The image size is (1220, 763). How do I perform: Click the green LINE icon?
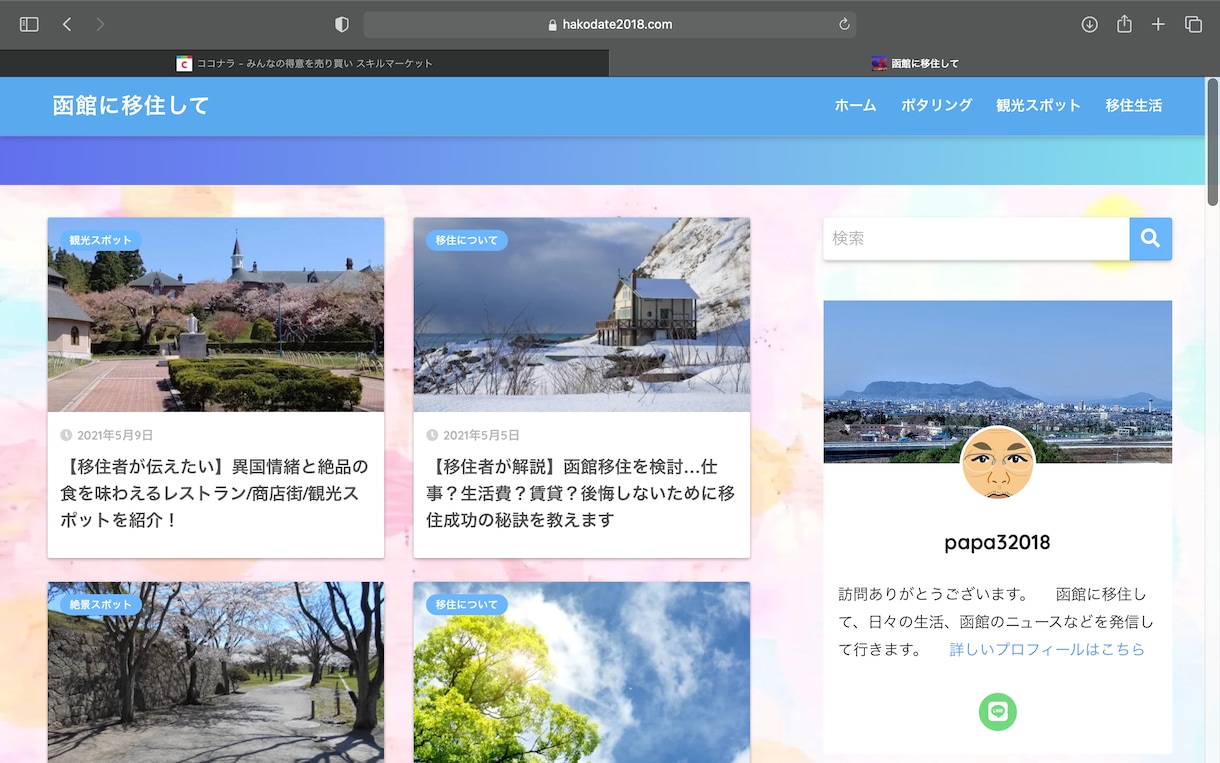pyautogui.click(x=997, y=712)
